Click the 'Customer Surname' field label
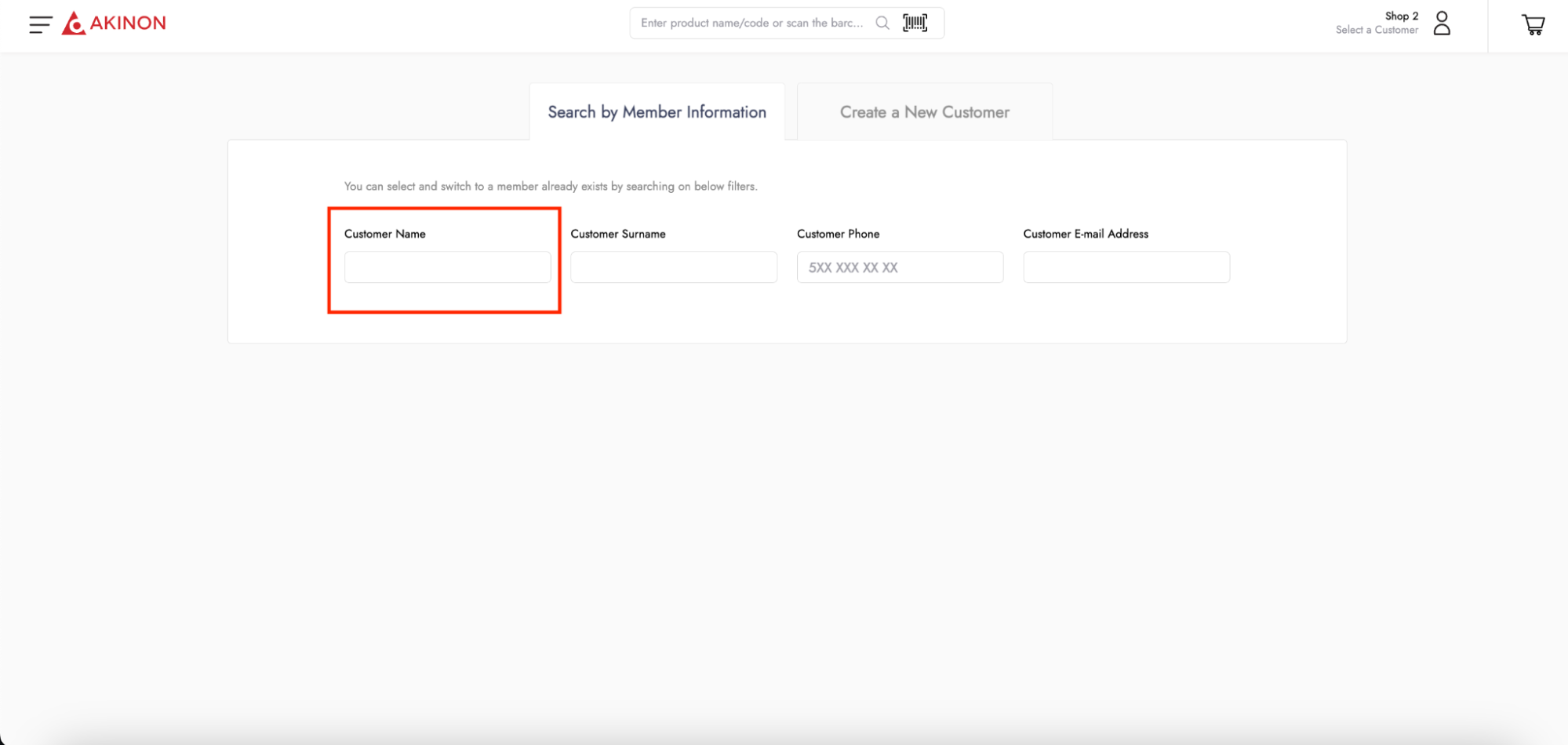This screenshot has height=745, width=1568. click(x=617, y=234)
